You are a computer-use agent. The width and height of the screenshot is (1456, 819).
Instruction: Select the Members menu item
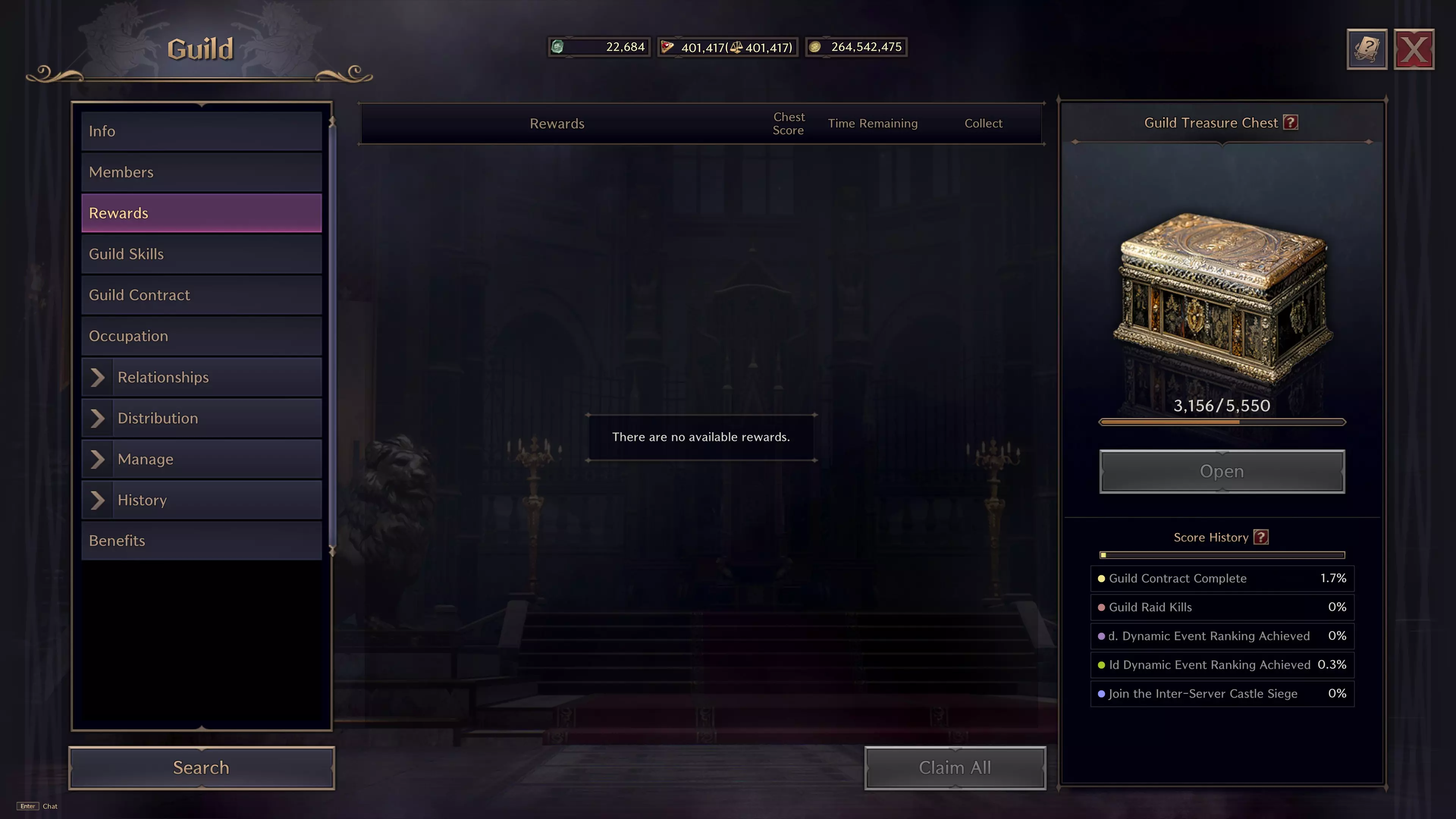(x=202, y=173)
